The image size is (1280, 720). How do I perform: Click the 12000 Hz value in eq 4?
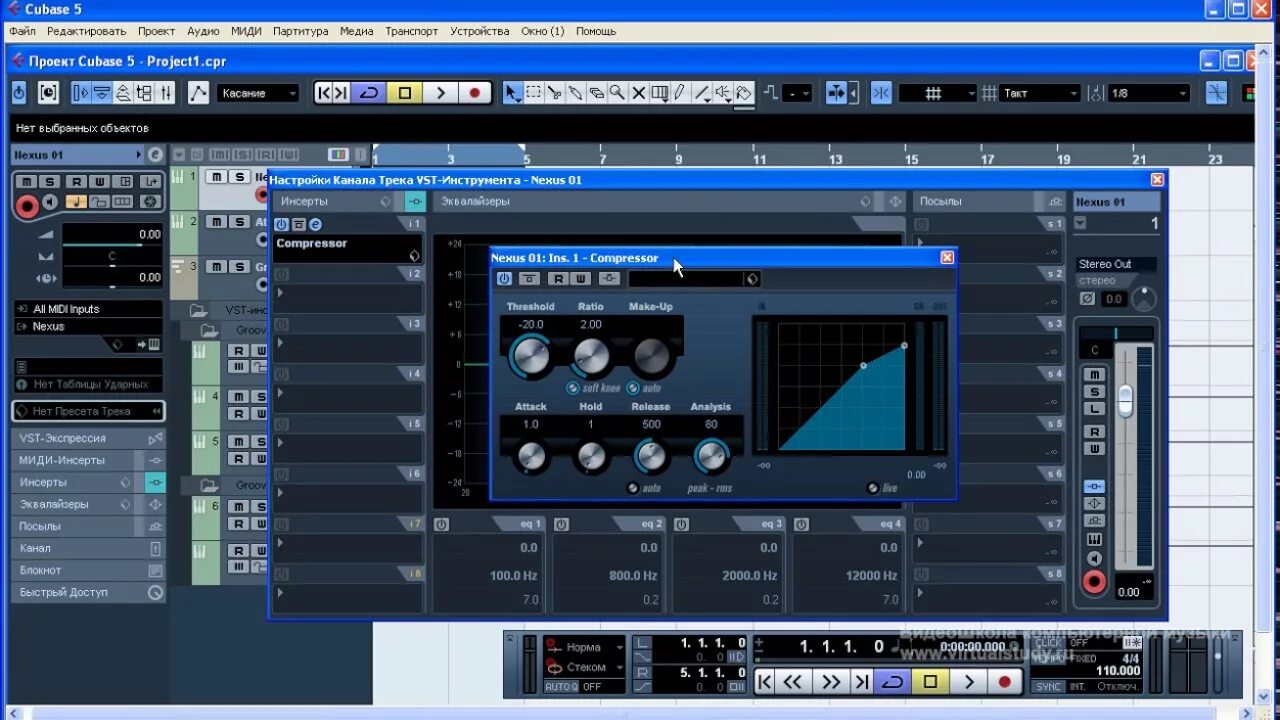pyautogui.click(x=870, y=575)
